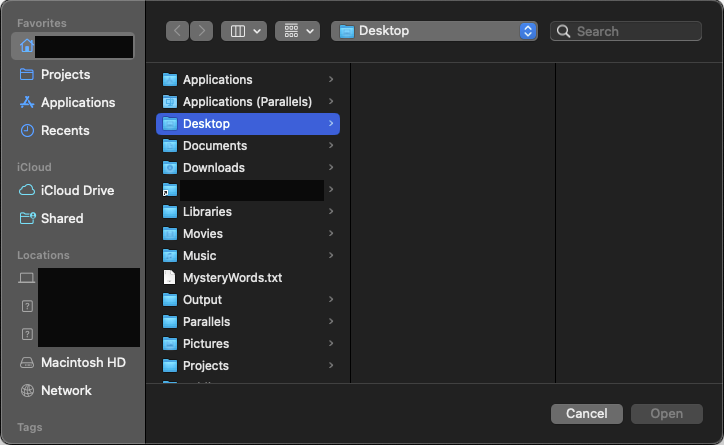Select the Shared folder in sidebar
Screen dimensions: 724x445
coord(62,219)
